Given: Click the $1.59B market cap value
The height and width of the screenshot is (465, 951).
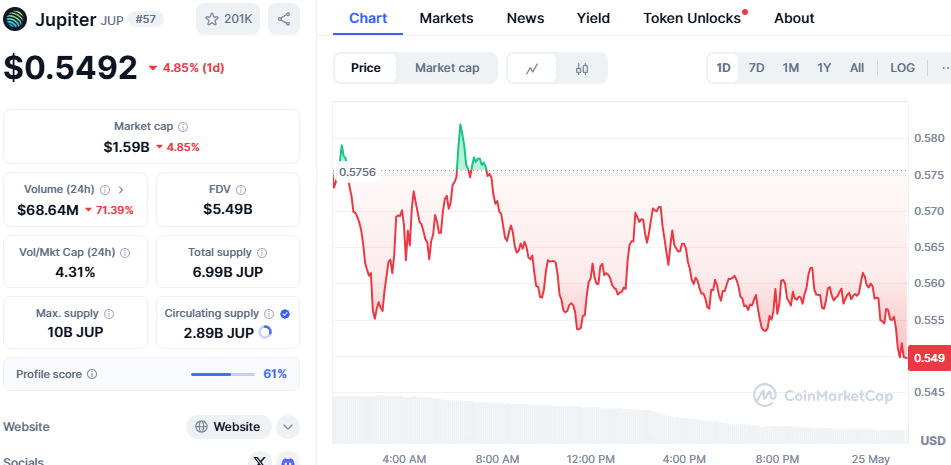Looking at the screenshot, I should point(126,147).
